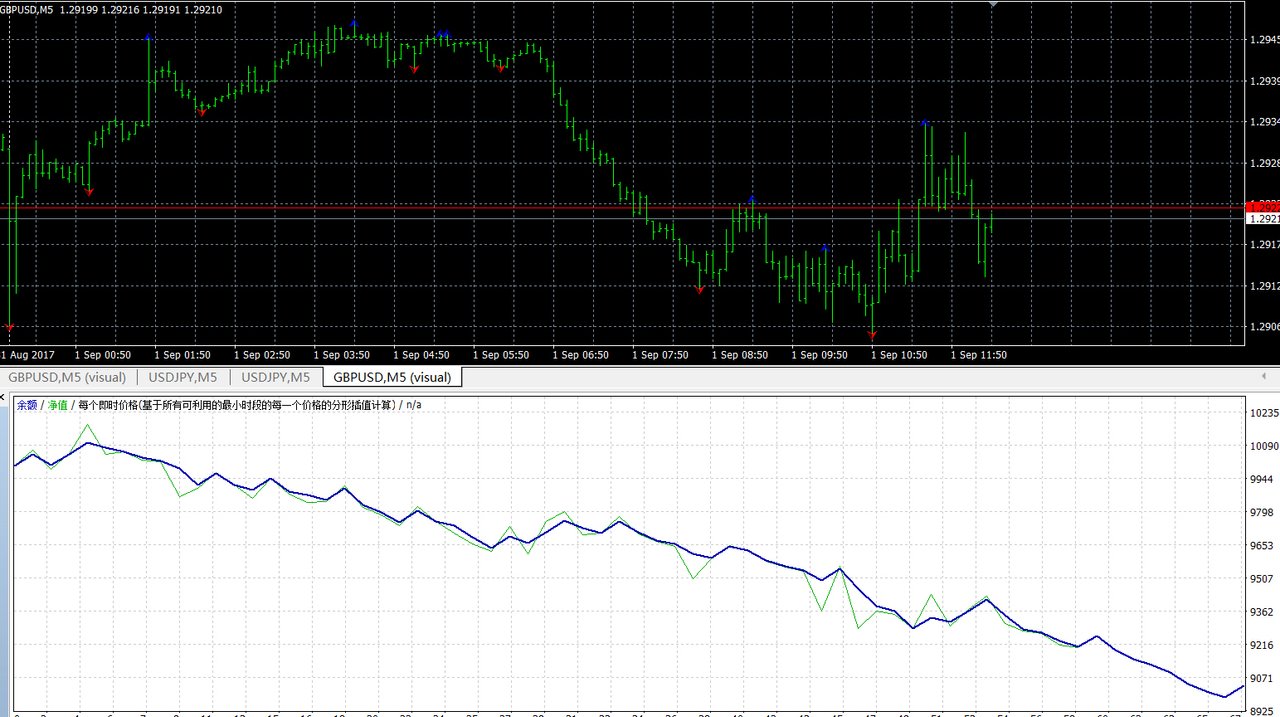Select the blue arrow above the 03:50 high
The width and height of the screenshot is (1280, 717).
click(354, 22)
